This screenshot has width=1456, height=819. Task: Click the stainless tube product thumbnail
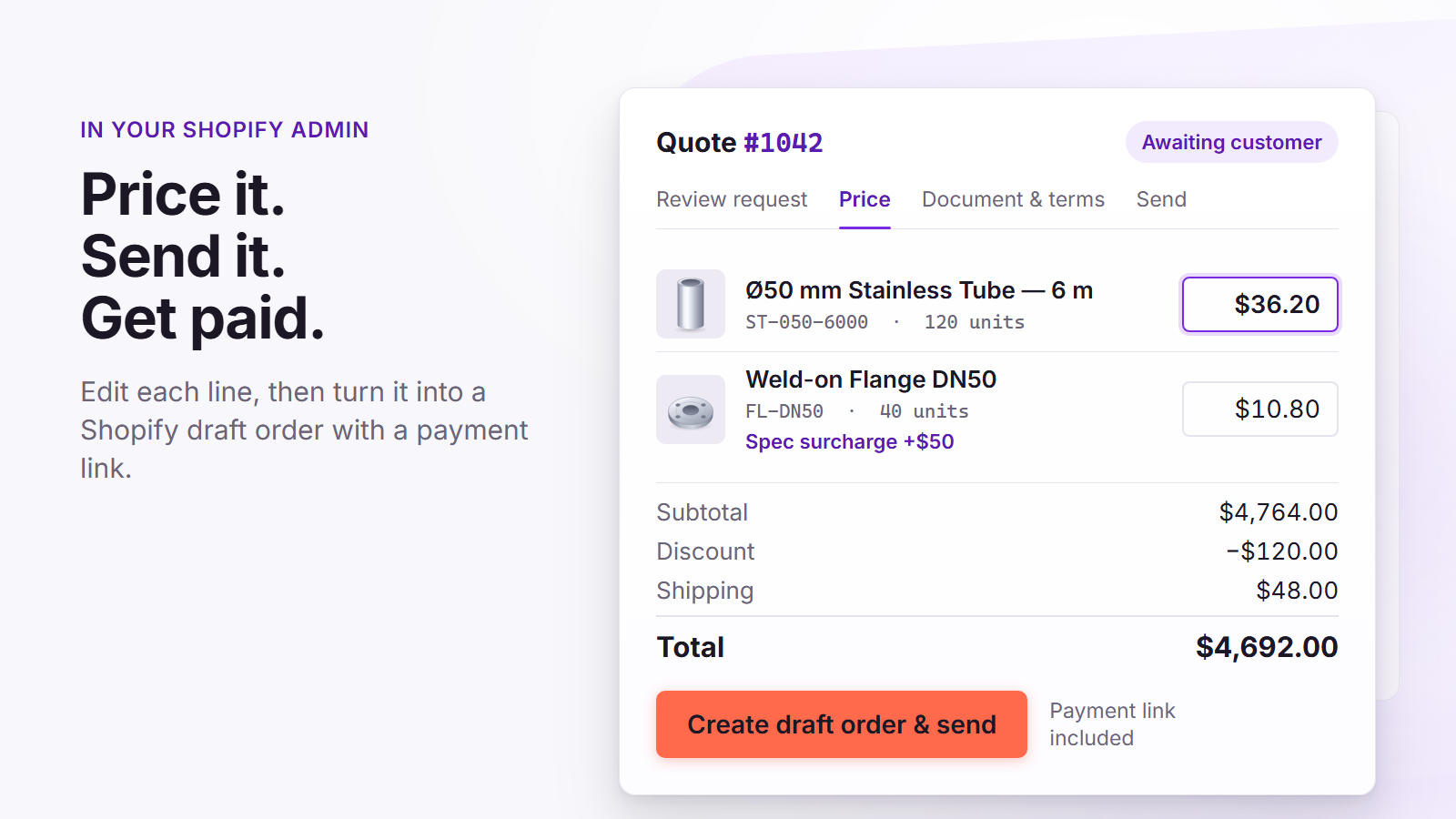click(691, 304)
